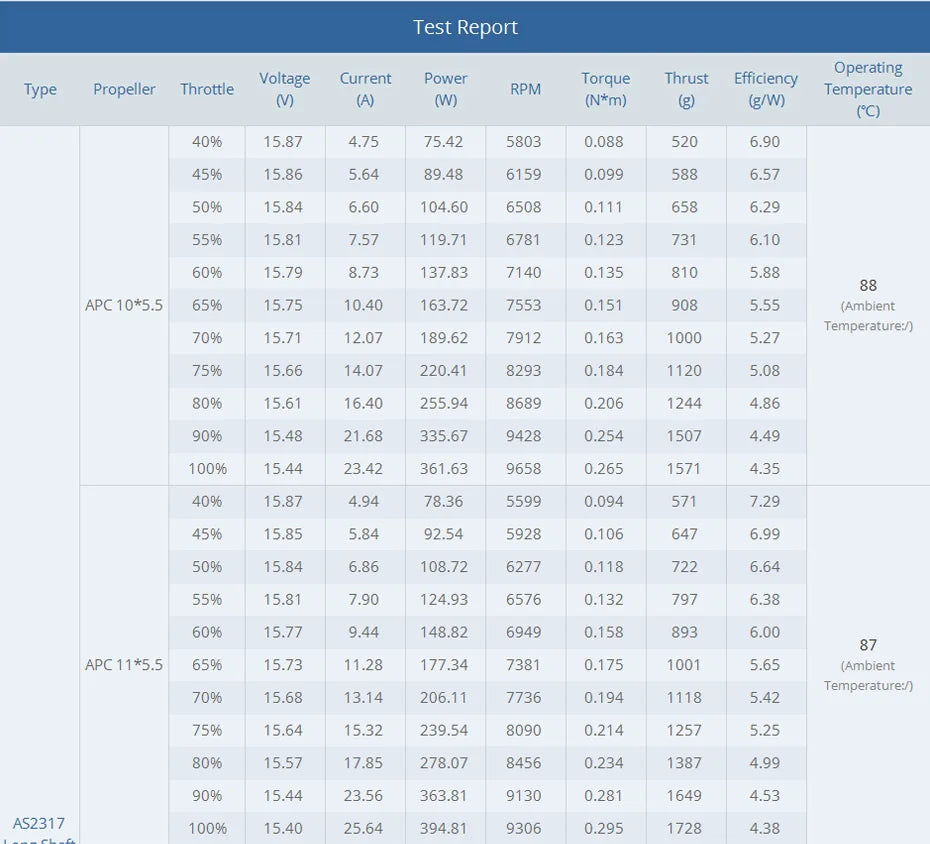
Task: Select the Efficiency (g/W) column header
Action: coord(766,89)
